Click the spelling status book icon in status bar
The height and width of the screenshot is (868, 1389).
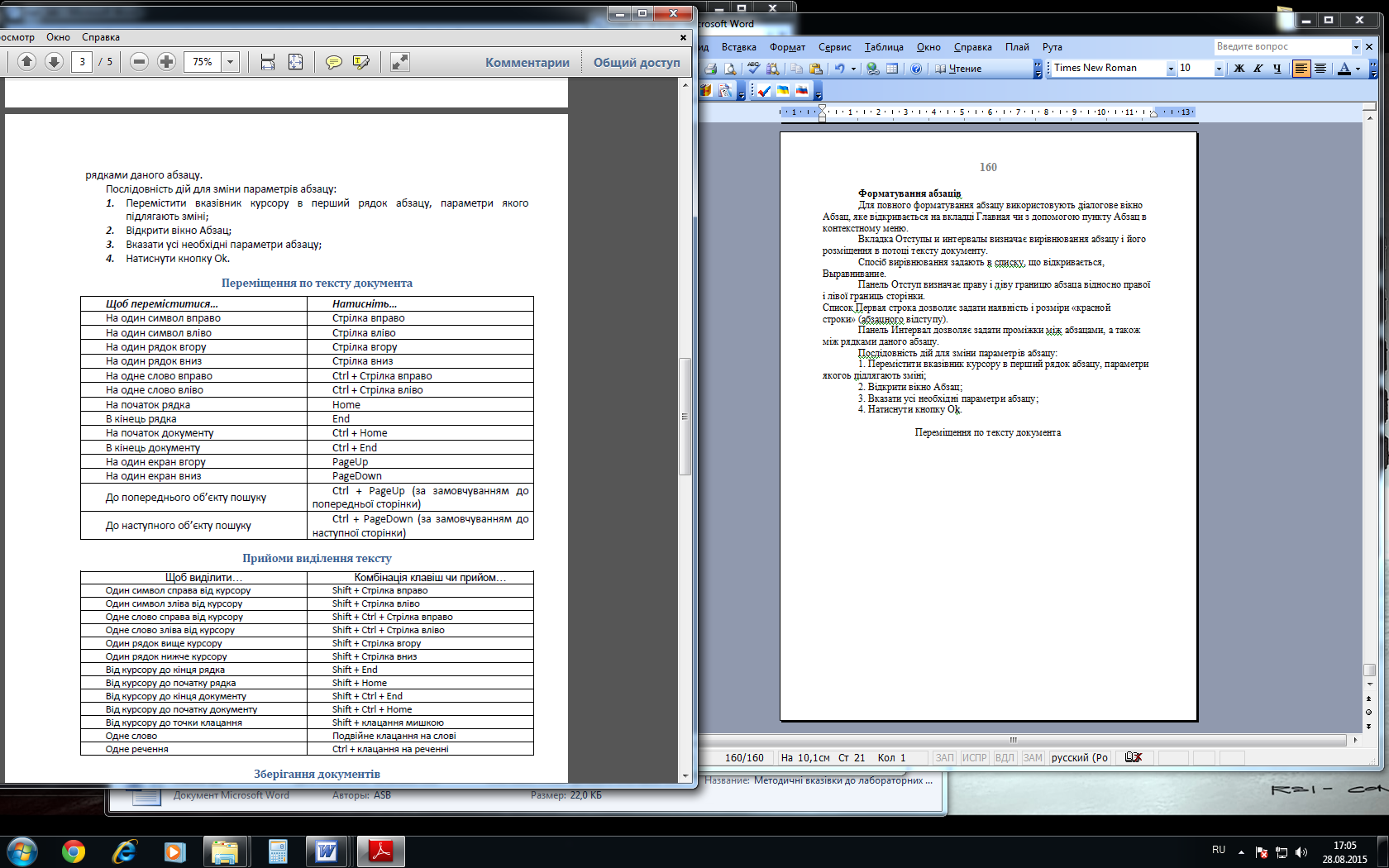pyautogui.click(x=1134, y=757)
